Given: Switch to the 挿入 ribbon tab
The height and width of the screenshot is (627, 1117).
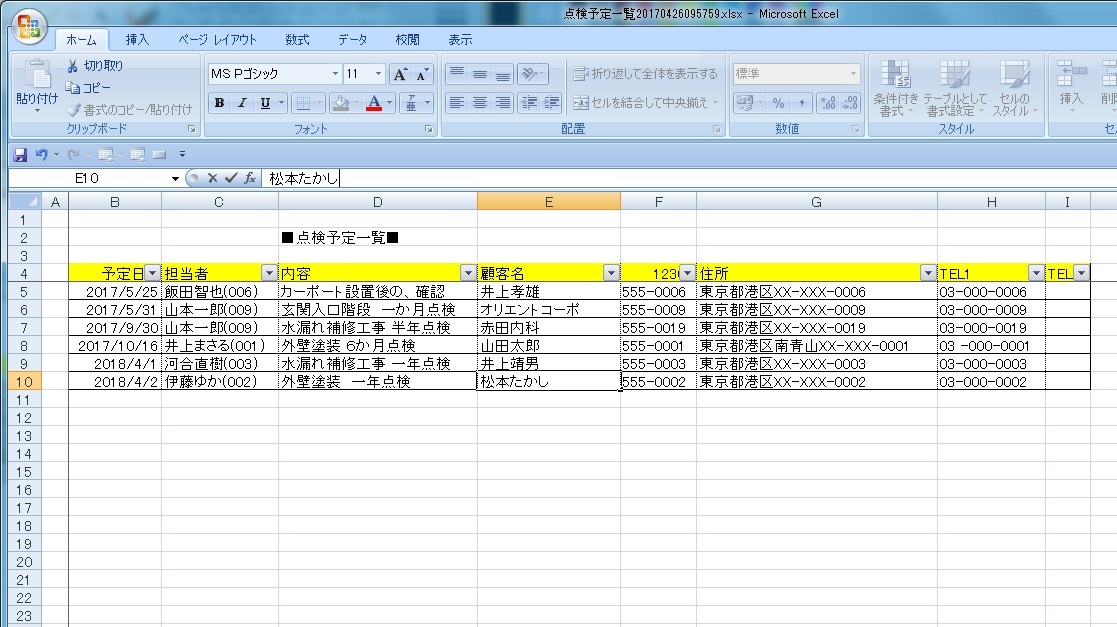Looking at the screenshot, I should click(137, 40).
